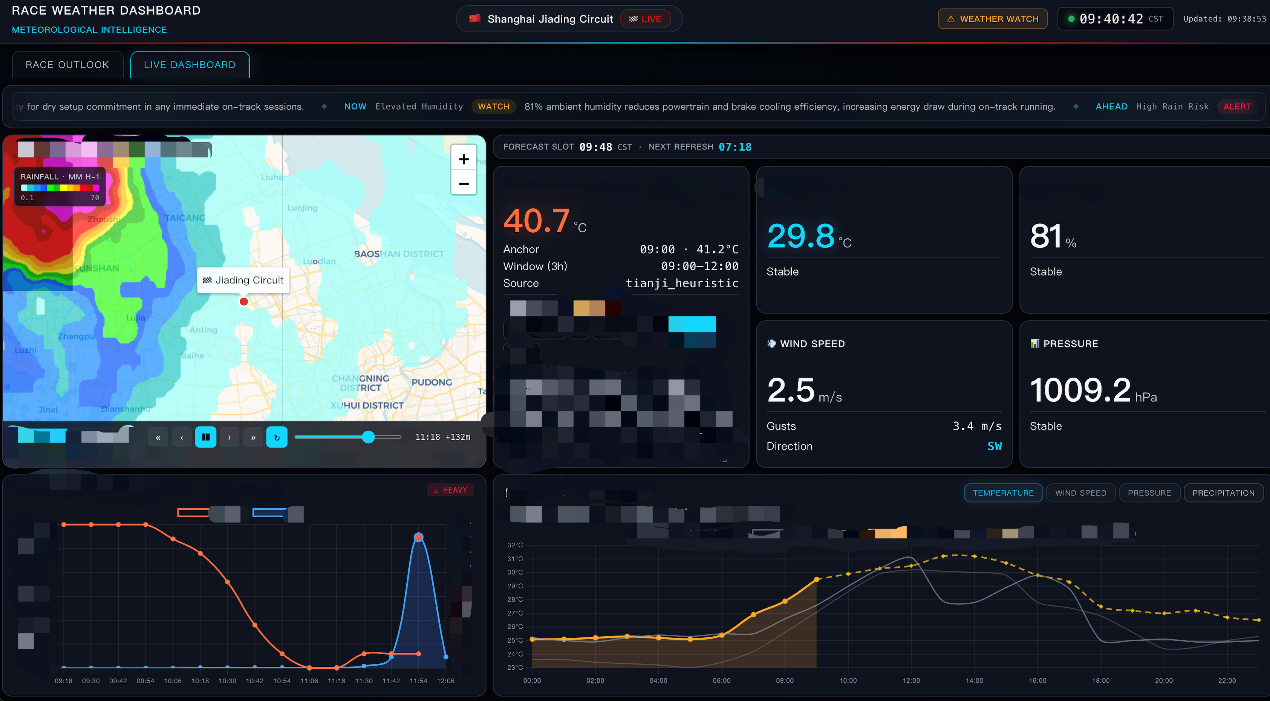Open the ALERT High Rain Risk ticker item

[x=1175, y=106]
